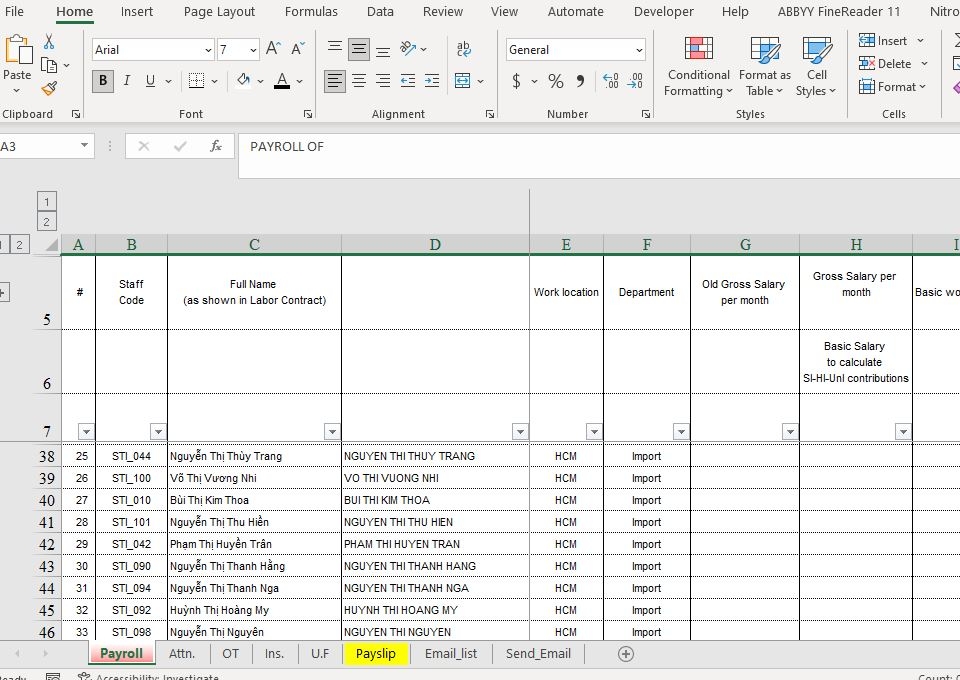
Task: Click the Increase Indent icon
Action: [x=432, y=81]
